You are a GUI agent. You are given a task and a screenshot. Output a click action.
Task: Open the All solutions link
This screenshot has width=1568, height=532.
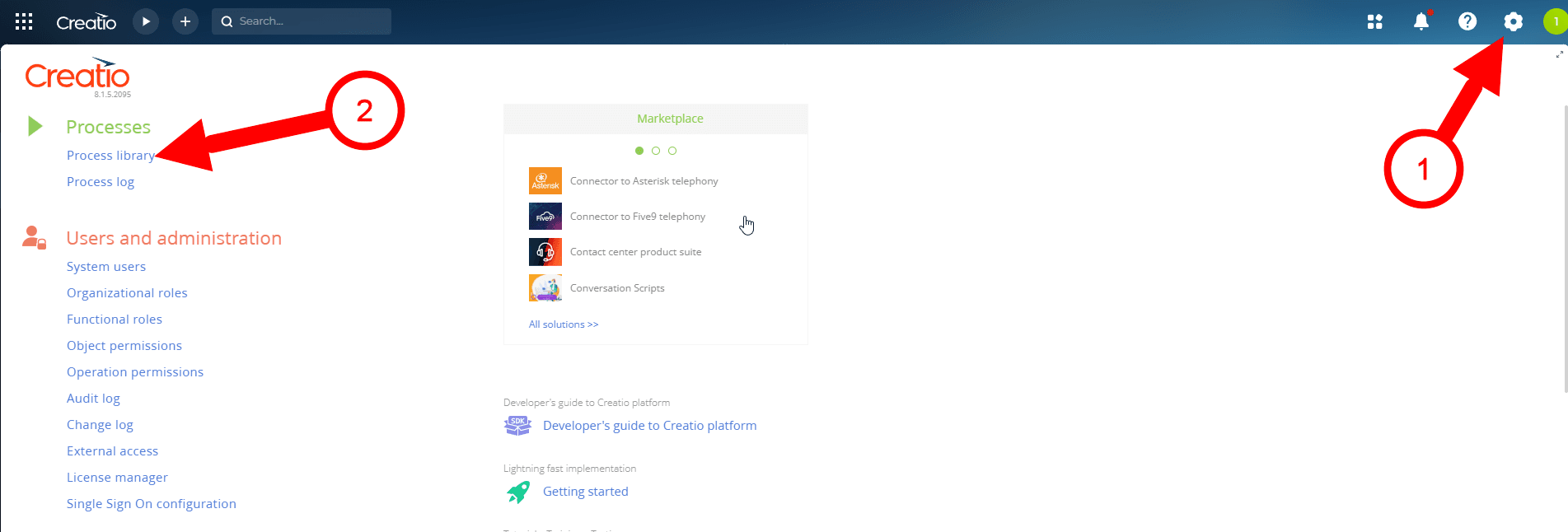pos(564,324)
